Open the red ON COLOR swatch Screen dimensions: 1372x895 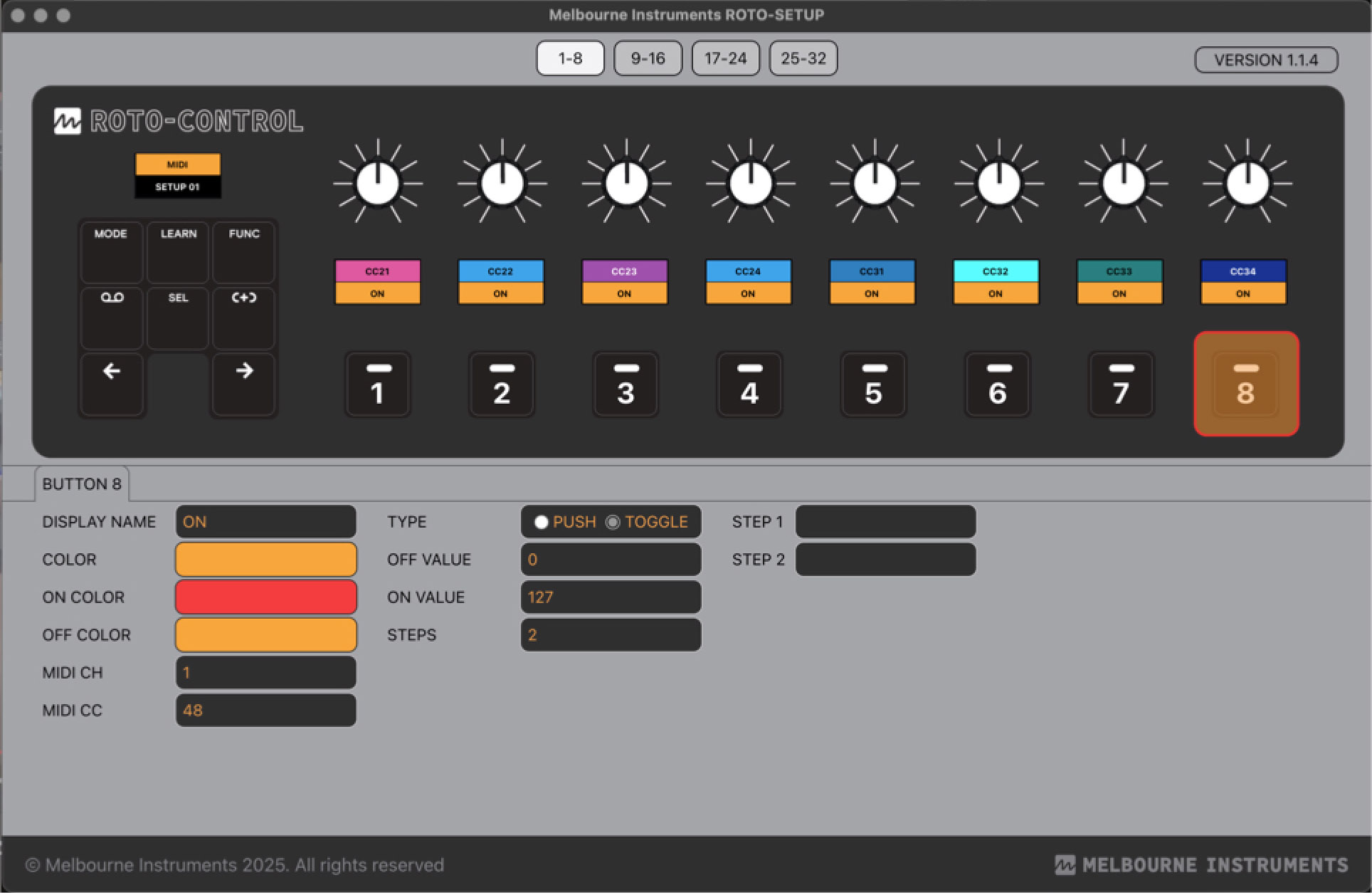(x=266, y=597)
